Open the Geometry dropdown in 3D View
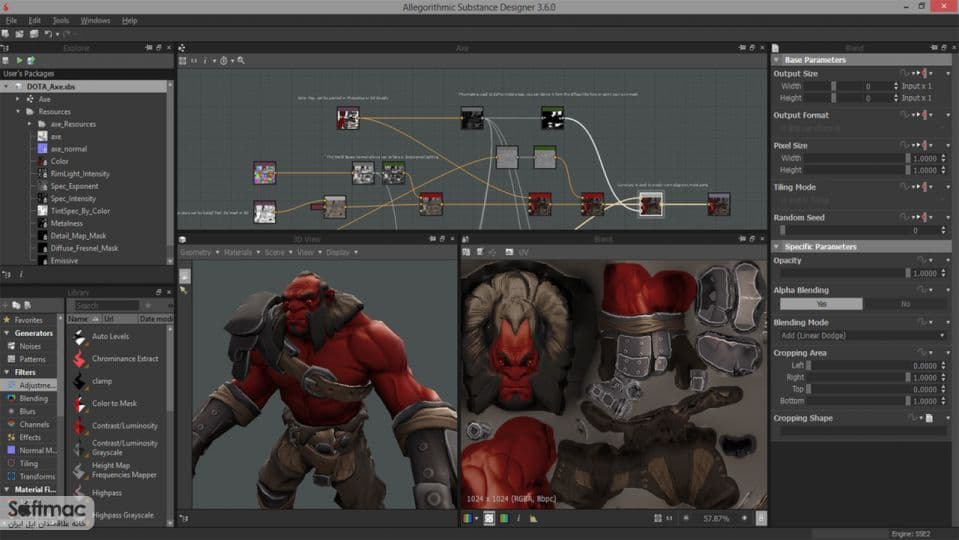The height and width of the screenshot is (540, 959). (199, 253)
